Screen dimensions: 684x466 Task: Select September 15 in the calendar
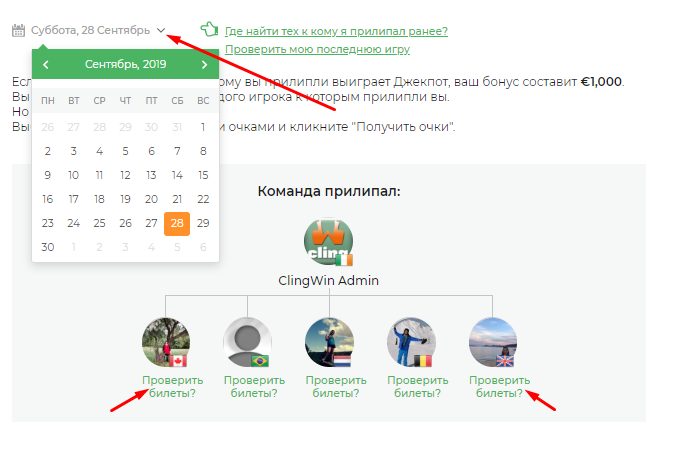click(x=203, y=175)
